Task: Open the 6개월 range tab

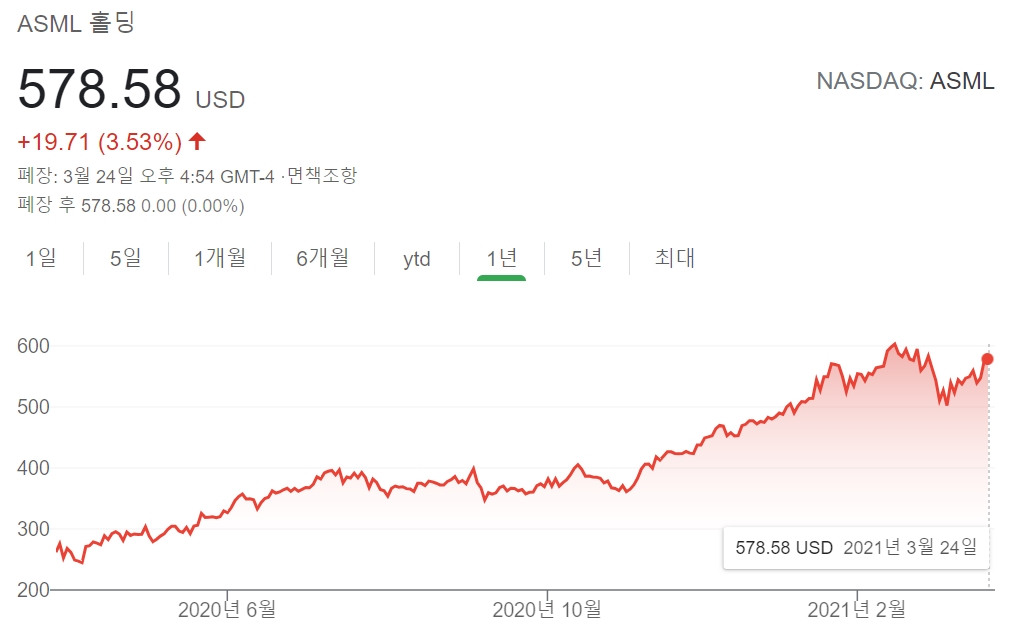Action: click(x=323, y=258)
